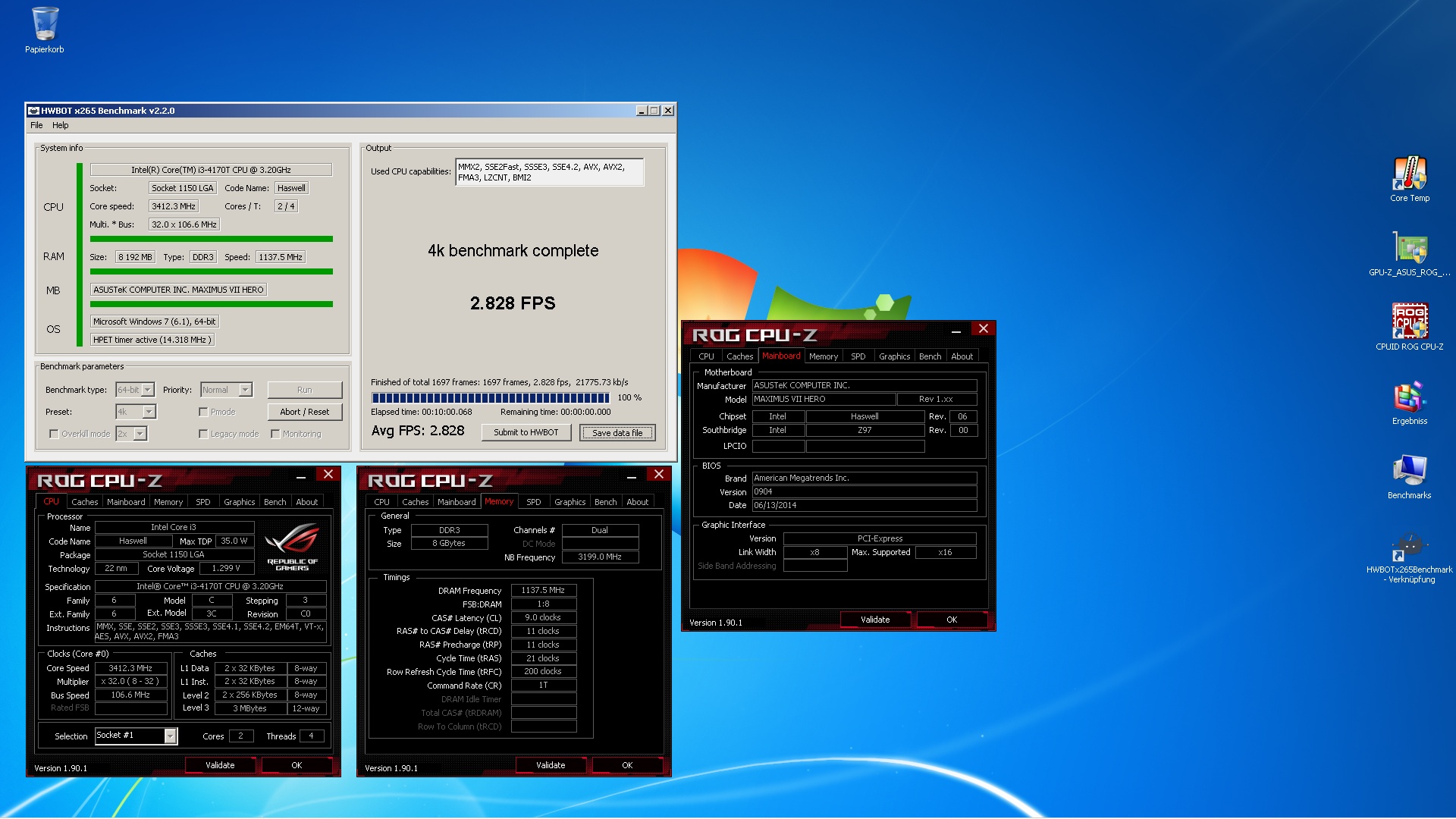Switch to Caches tab in CPU-Z CPU window
Viewport: 1456px width, 819px height.
[85, 502]
